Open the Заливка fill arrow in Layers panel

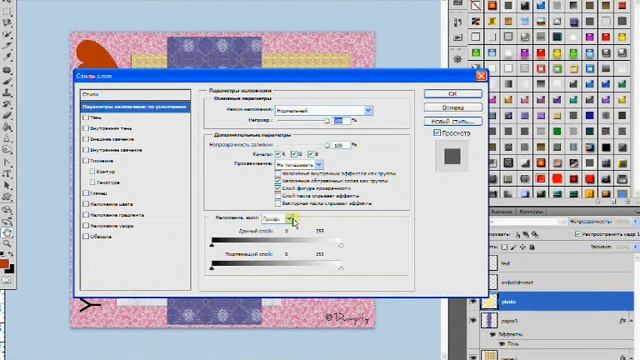[x=635, y=247]
